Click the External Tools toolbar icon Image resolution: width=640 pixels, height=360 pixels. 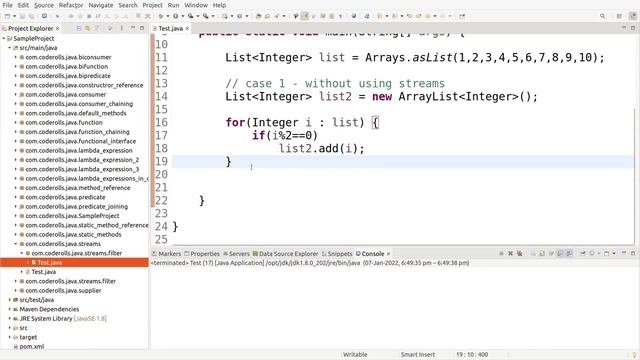tap(206, 16)
